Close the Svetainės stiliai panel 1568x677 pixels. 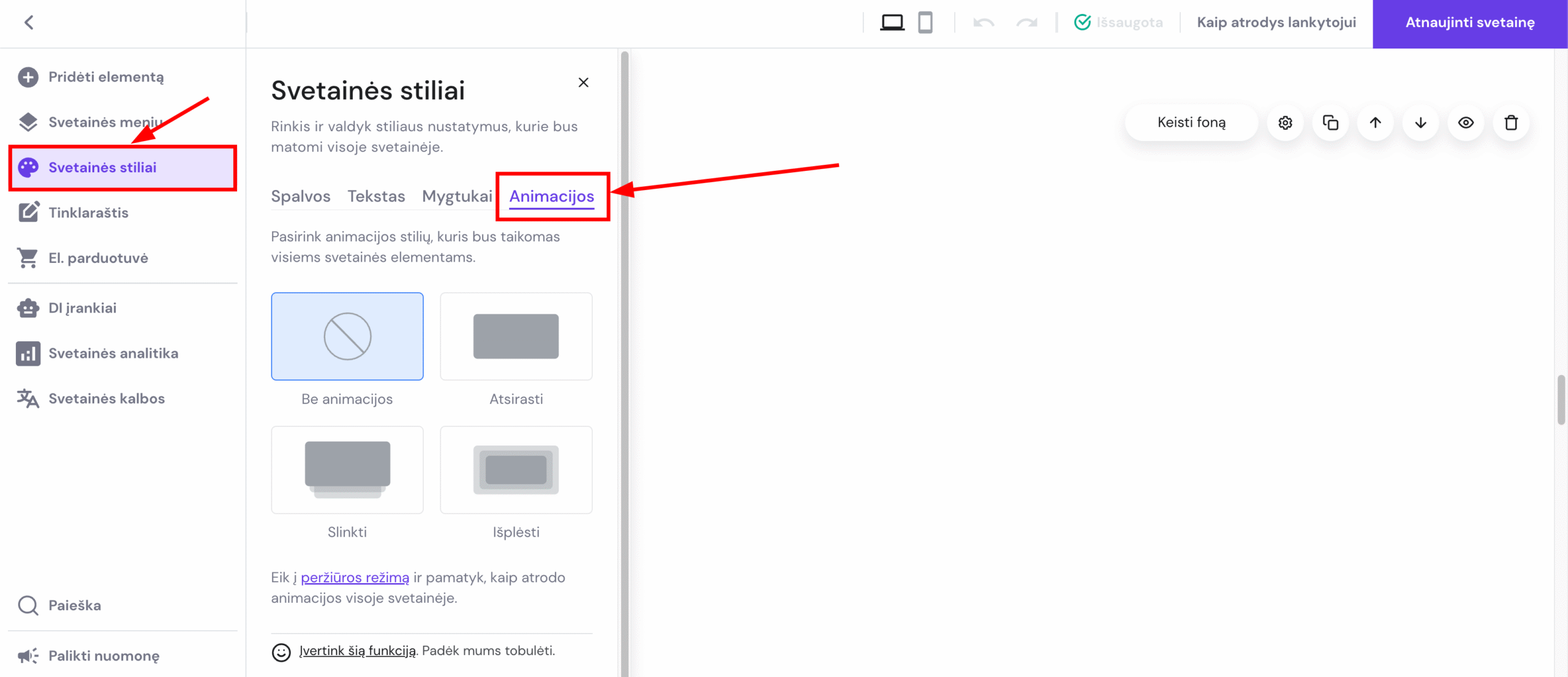click(583, 83)
